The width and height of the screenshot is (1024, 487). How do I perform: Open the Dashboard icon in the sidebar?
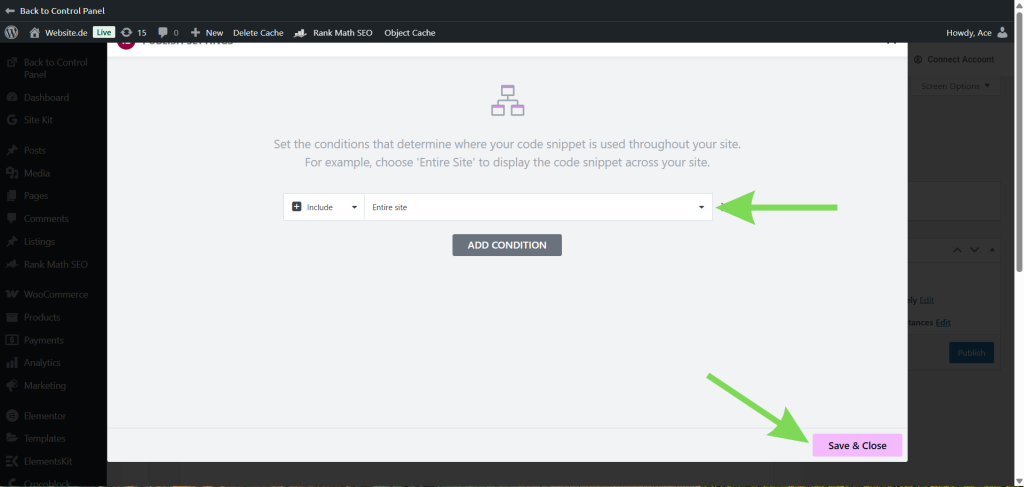tap(12, 97)
